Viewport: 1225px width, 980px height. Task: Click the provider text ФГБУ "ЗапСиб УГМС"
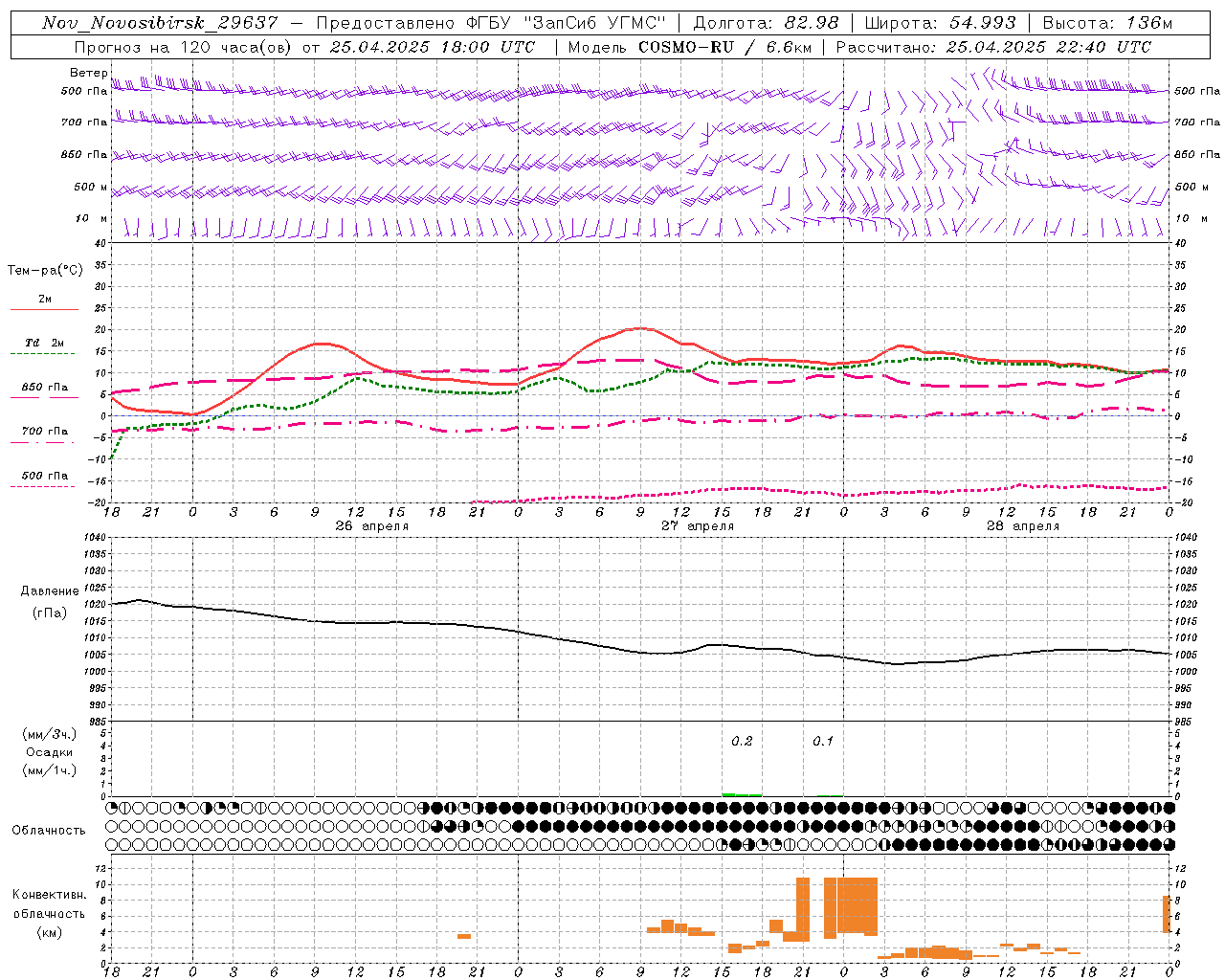[565, 23]
